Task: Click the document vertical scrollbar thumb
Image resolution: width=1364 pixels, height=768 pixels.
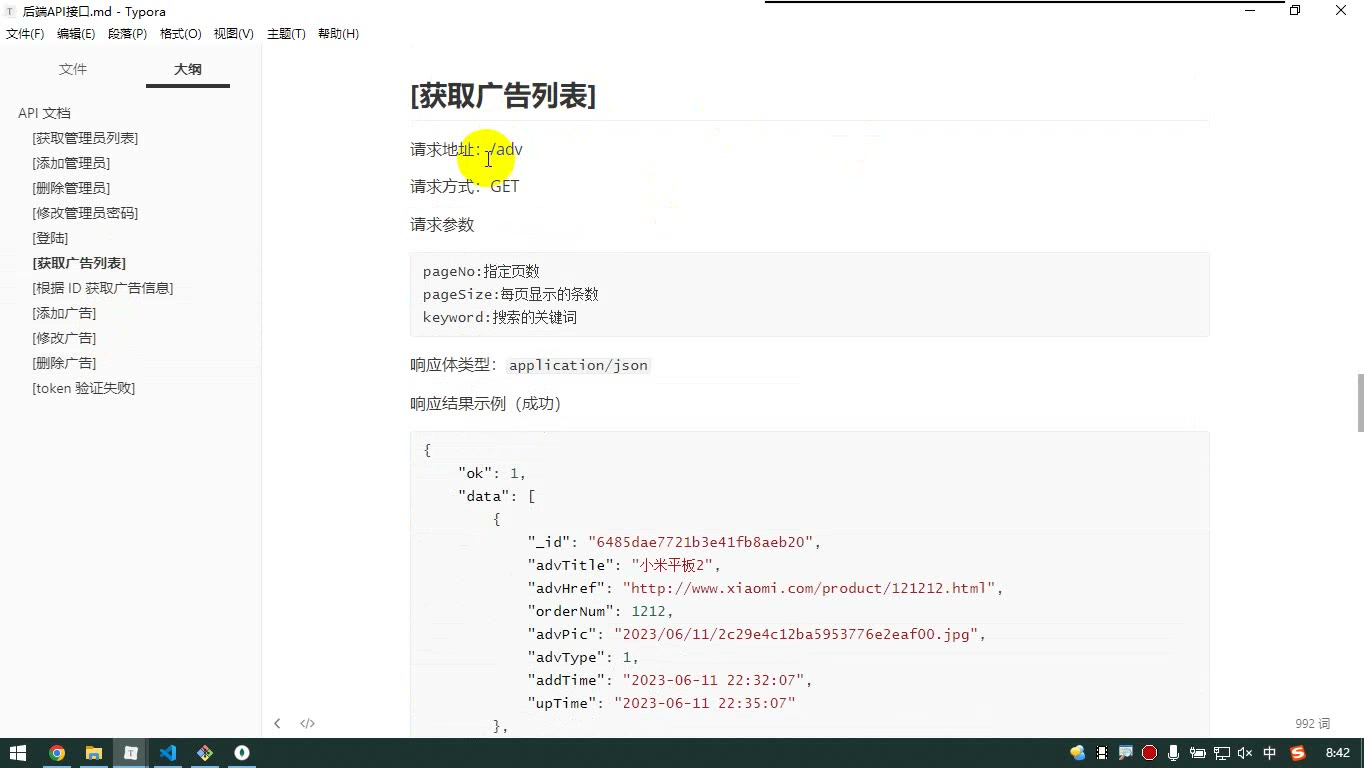Action: (x=1360, y=403)
